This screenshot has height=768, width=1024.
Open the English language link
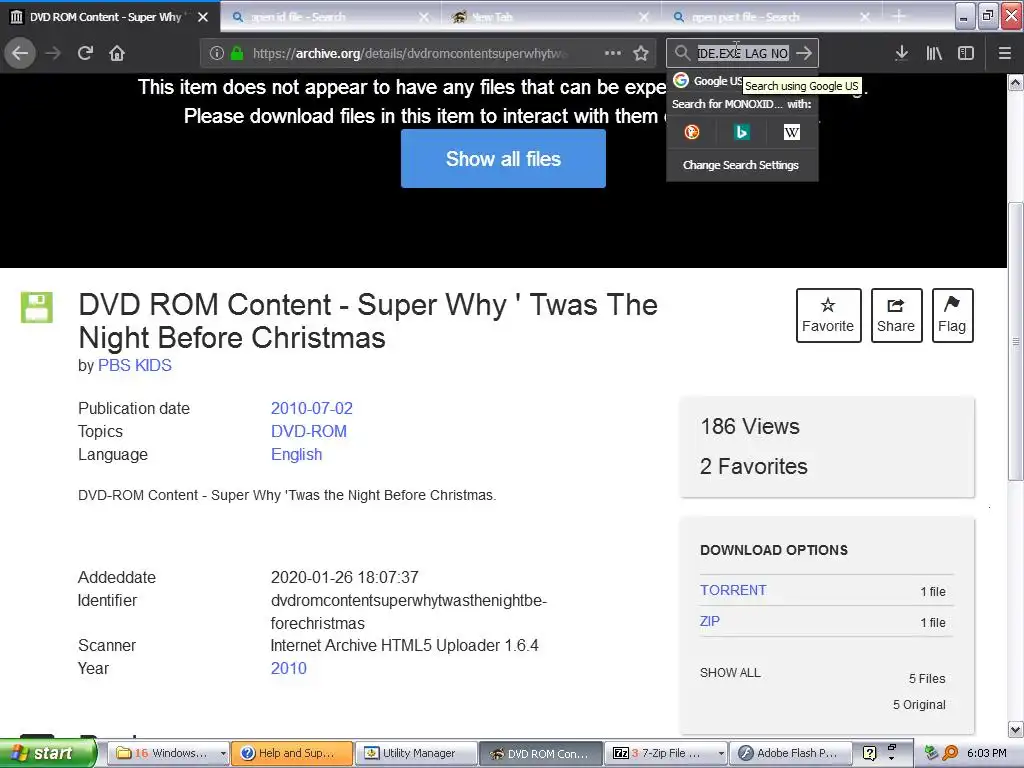[x=296, y=455]
